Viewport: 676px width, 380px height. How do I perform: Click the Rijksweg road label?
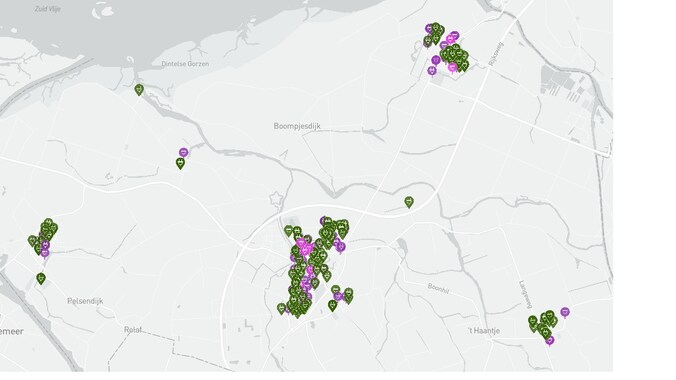[x=496, y=54]
